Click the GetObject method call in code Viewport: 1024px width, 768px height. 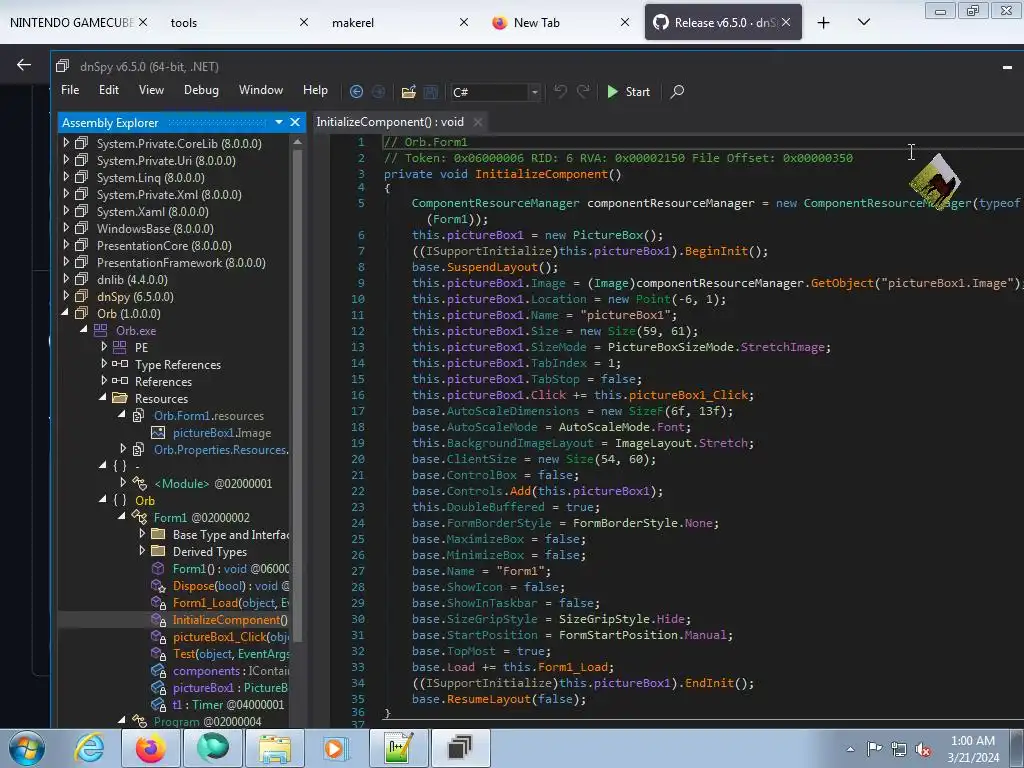(x=842, y=283)
